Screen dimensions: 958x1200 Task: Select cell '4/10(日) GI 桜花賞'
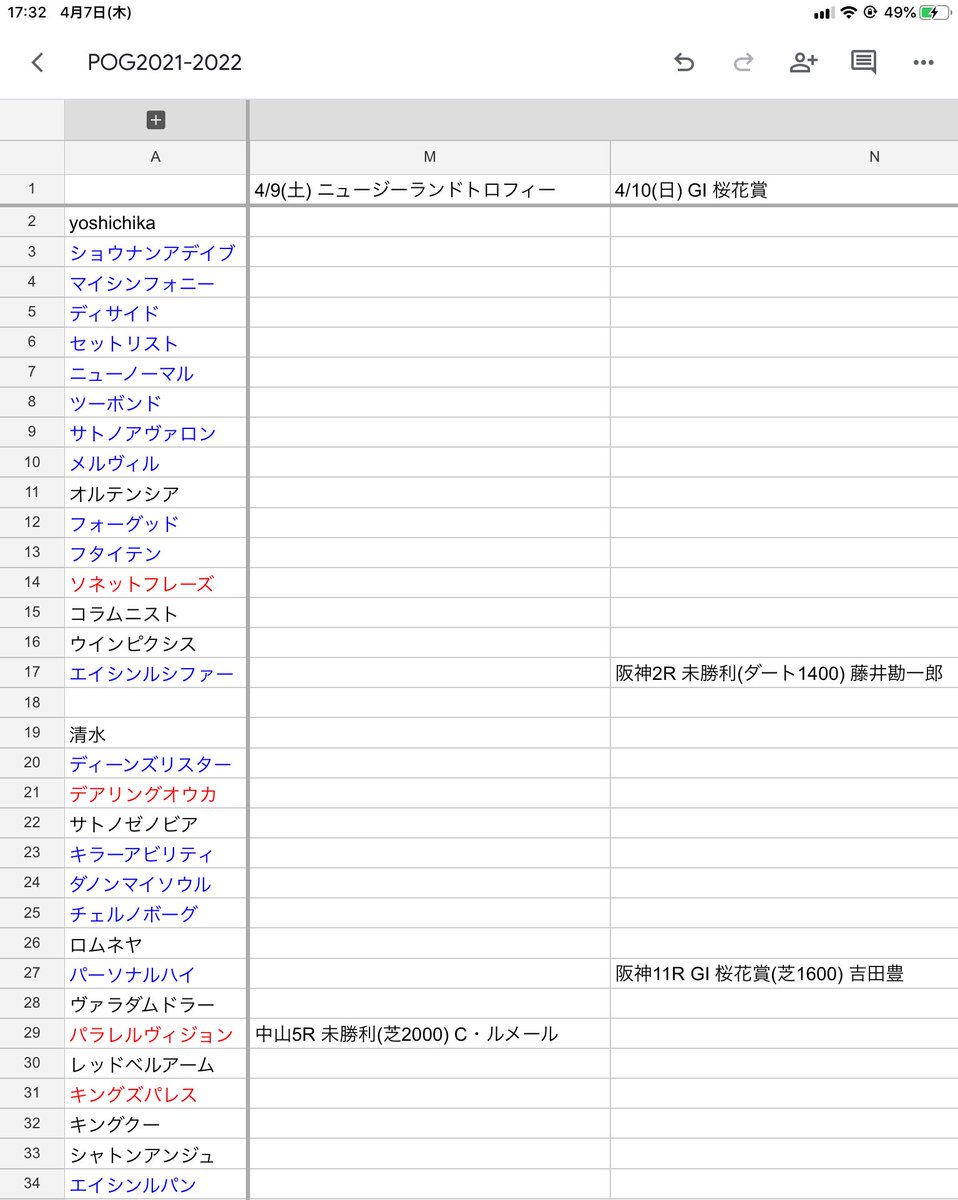[784, 190]
